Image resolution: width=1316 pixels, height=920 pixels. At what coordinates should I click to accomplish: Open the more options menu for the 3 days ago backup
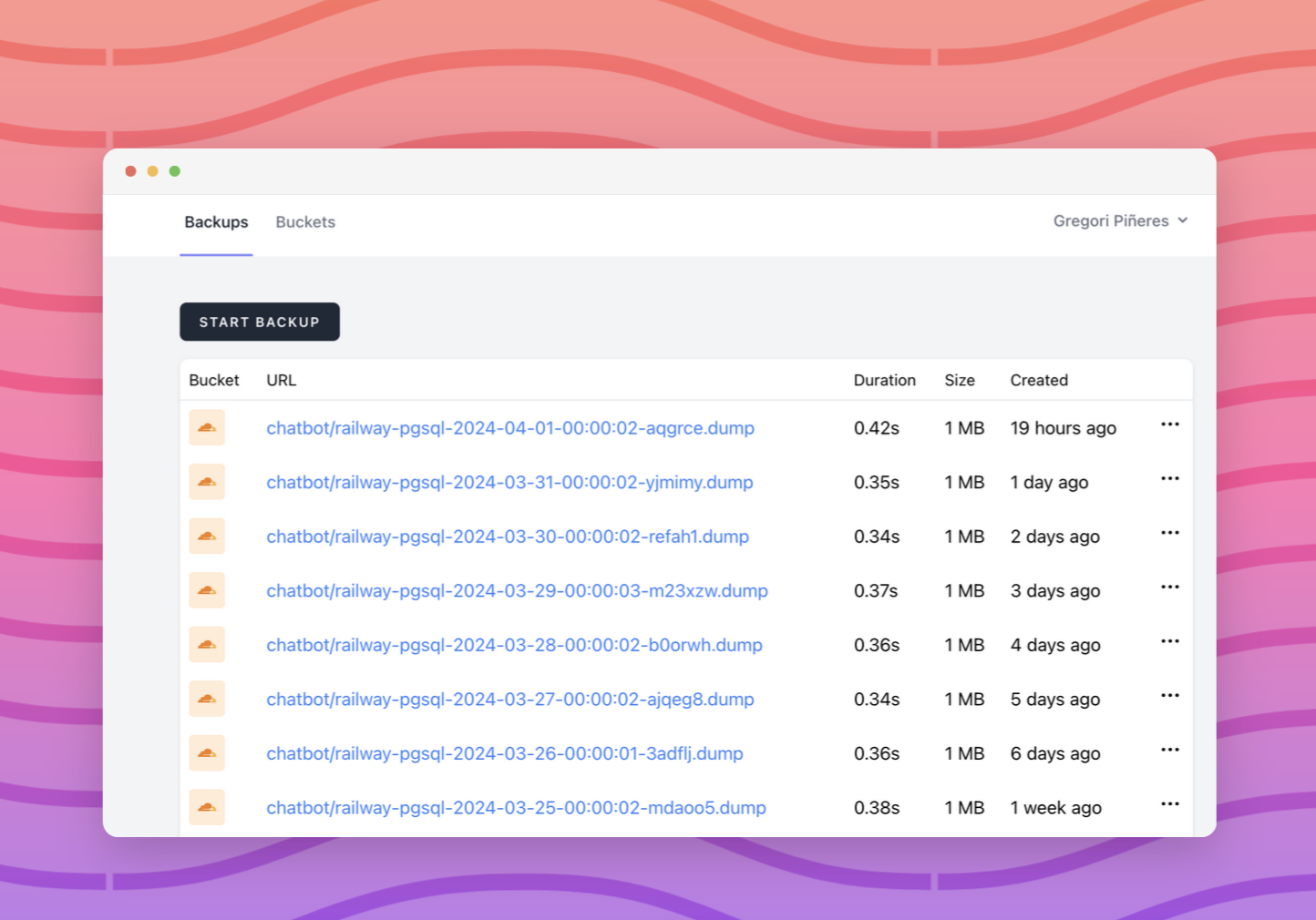pos(1170,587)
